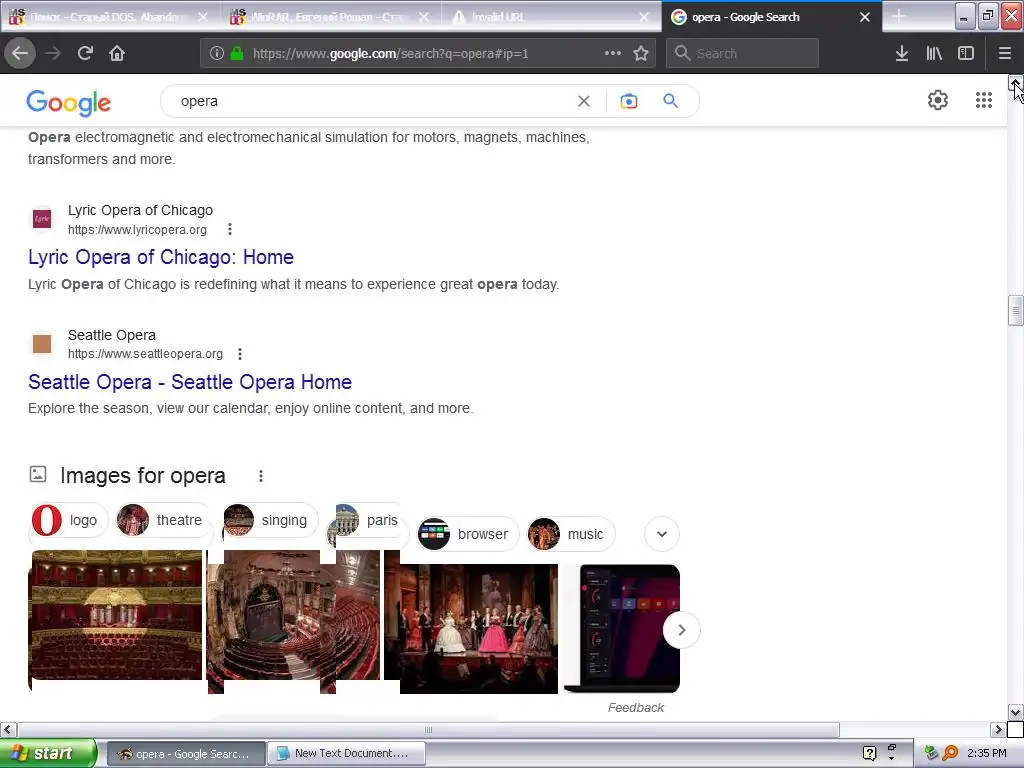Toggle the sidebar view icon
The width and height of the screenshot is (1024, 768).
click(x=966, y=53)
